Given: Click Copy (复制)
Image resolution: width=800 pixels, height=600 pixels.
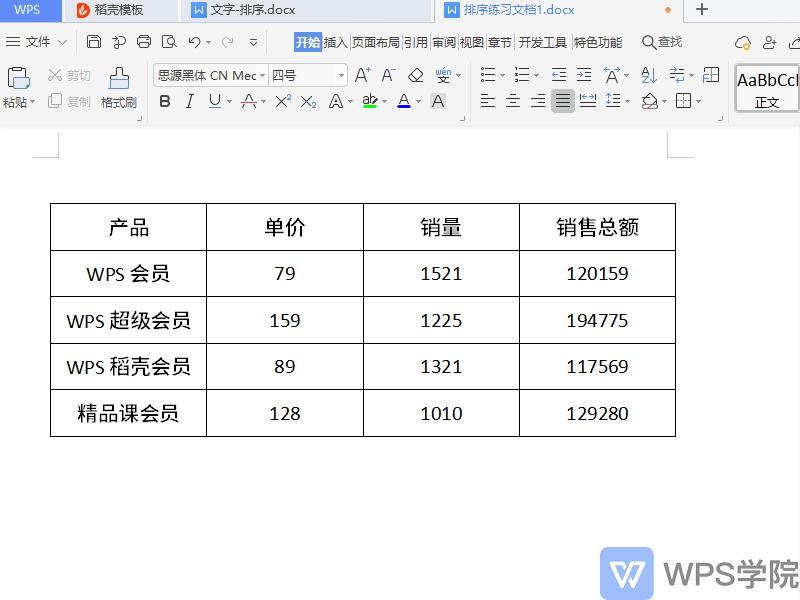Looking at the screenshot, I should tap(69, 102).
